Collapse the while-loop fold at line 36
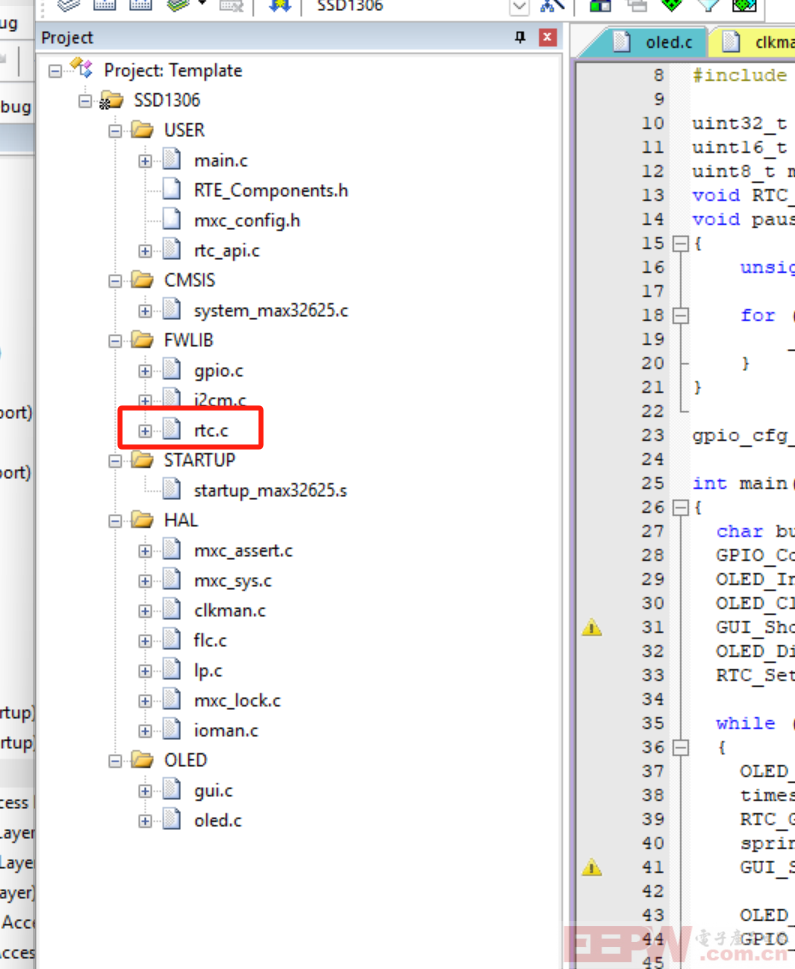795x969 pixels. coord(680,748)
